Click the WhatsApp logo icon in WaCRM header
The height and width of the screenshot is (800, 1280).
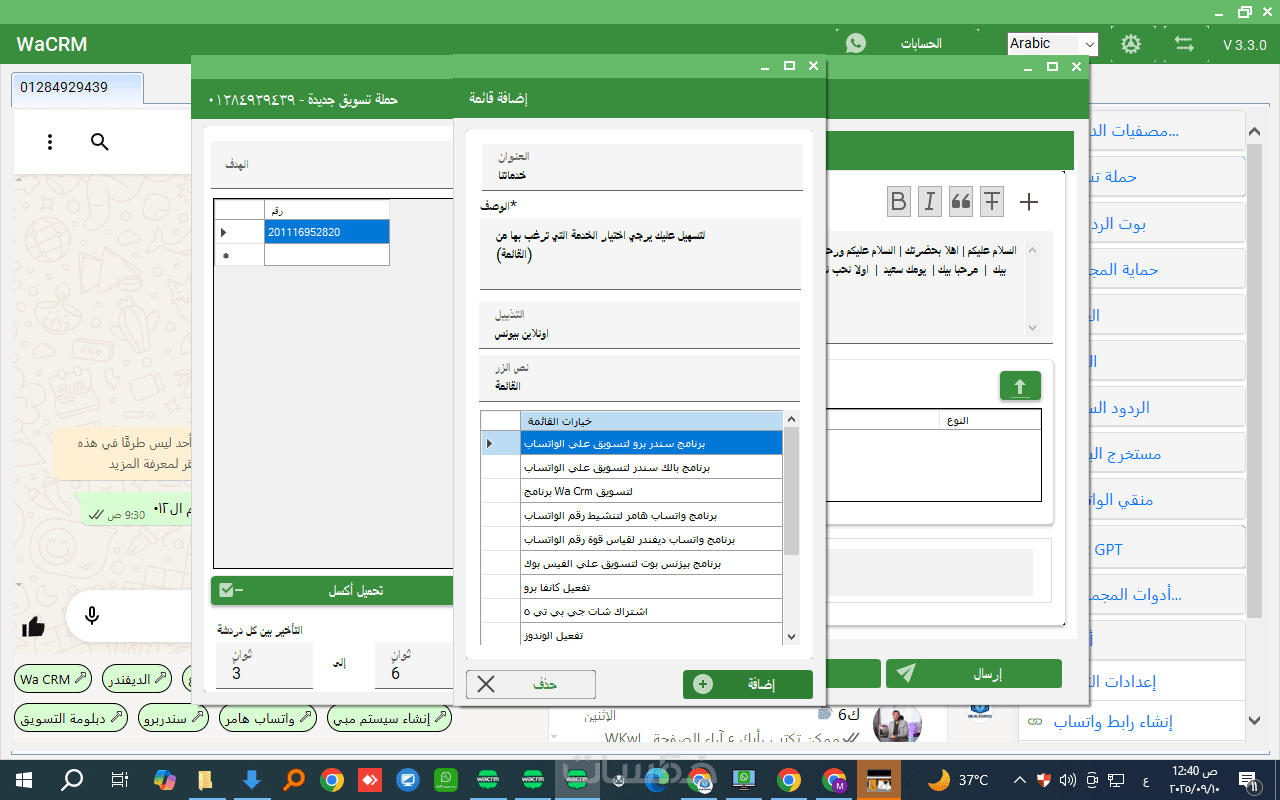pyautogui.click(x=855, y=44)
